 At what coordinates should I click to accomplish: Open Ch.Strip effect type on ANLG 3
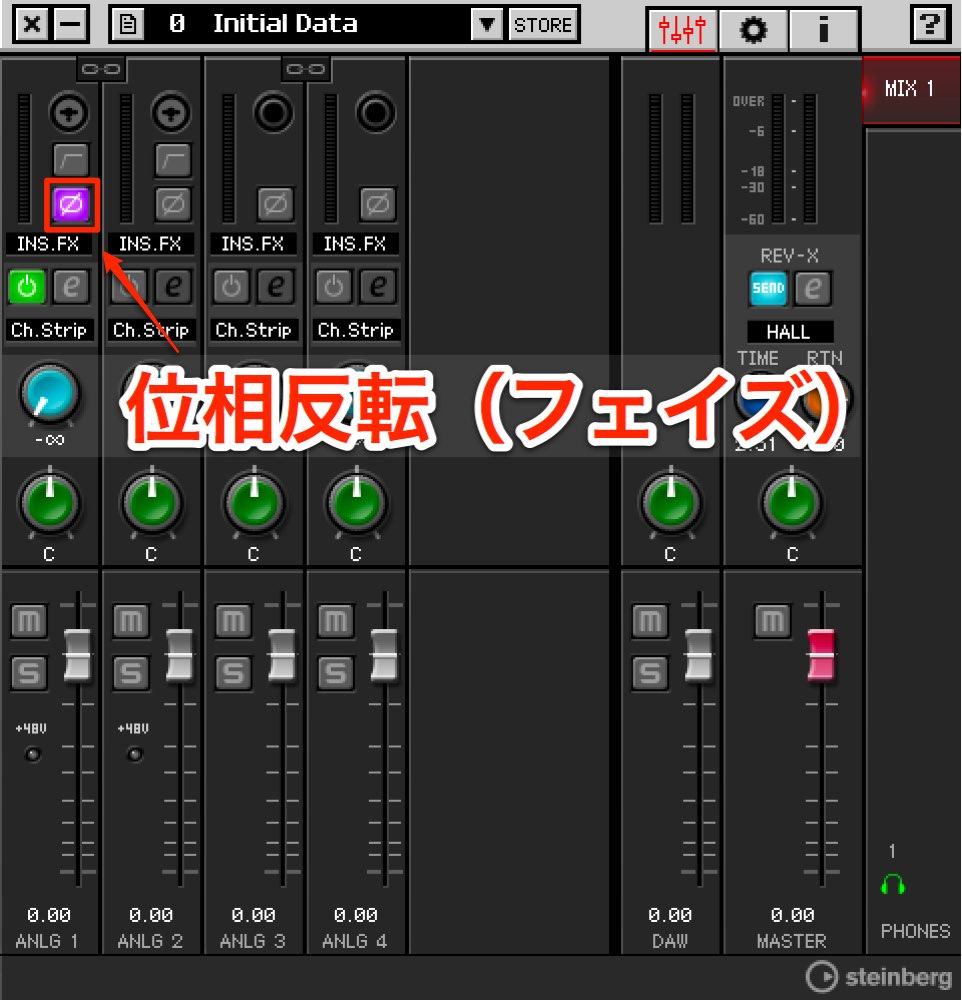[x=254, y=330]
